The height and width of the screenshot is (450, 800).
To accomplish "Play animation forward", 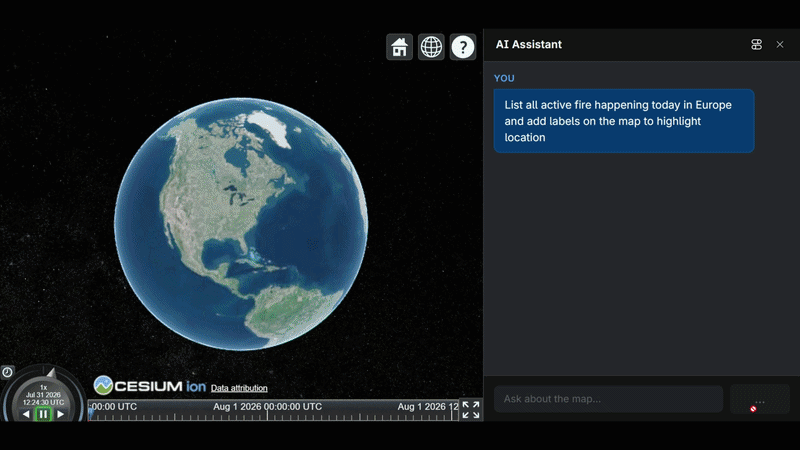I will click(x=61, y=414).
